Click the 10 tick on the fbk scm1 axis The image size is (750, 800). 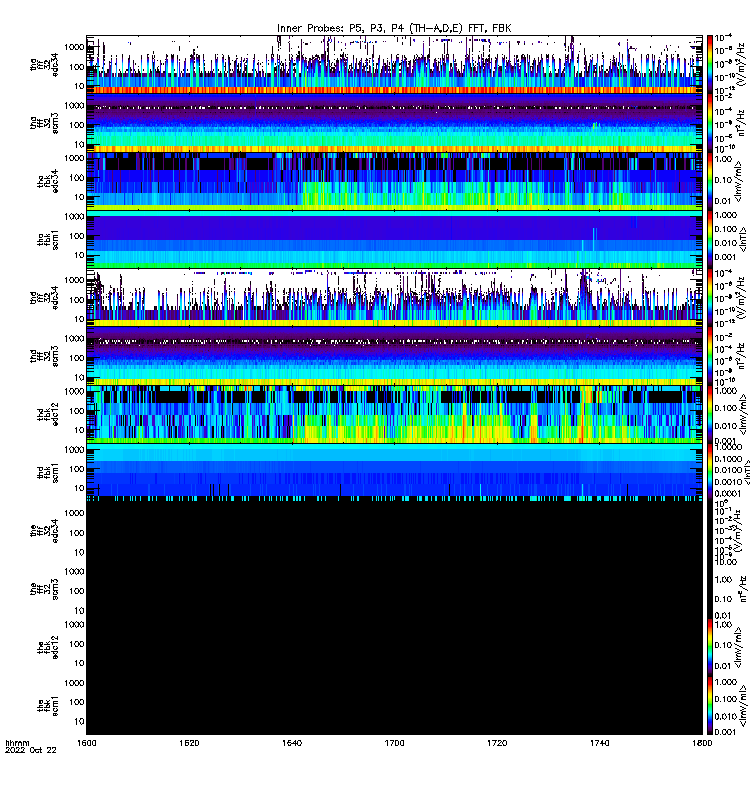coord(79,721)
